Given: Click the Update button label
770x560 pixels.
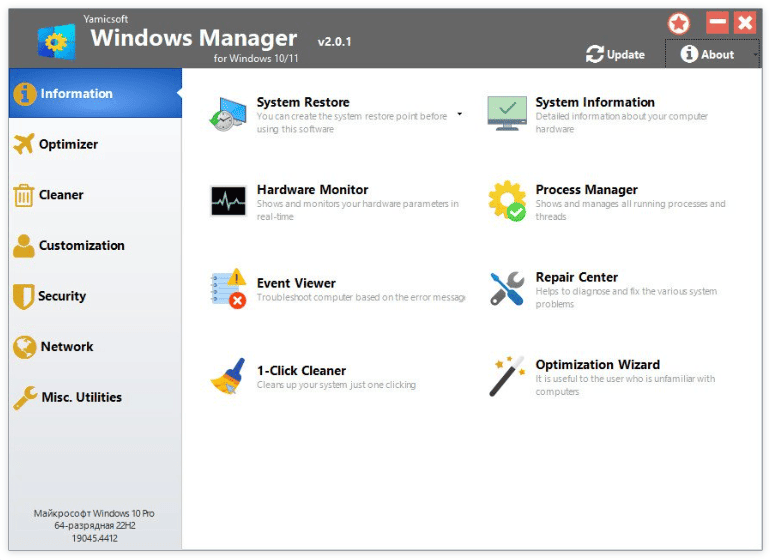Looking at the screenshot, I should coord(626,55).
